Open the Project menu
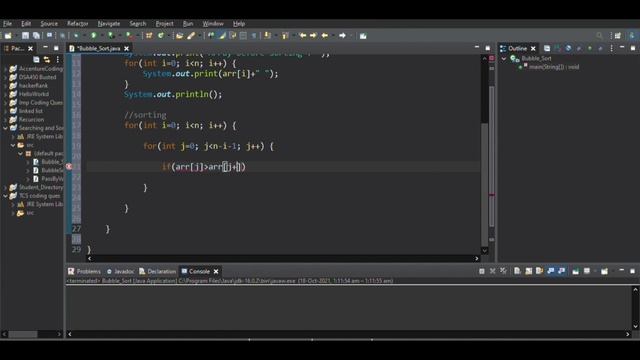The image size is (640, 360). [x=164, y=24]
